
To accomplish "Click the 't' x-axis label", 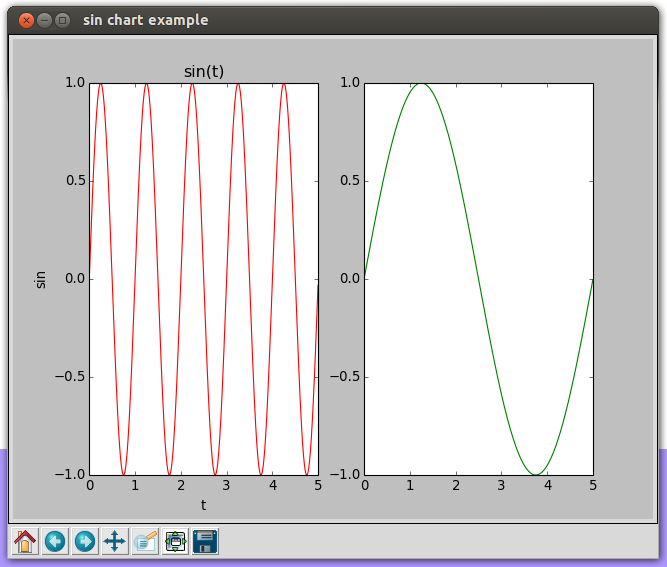I will (203, 505).
